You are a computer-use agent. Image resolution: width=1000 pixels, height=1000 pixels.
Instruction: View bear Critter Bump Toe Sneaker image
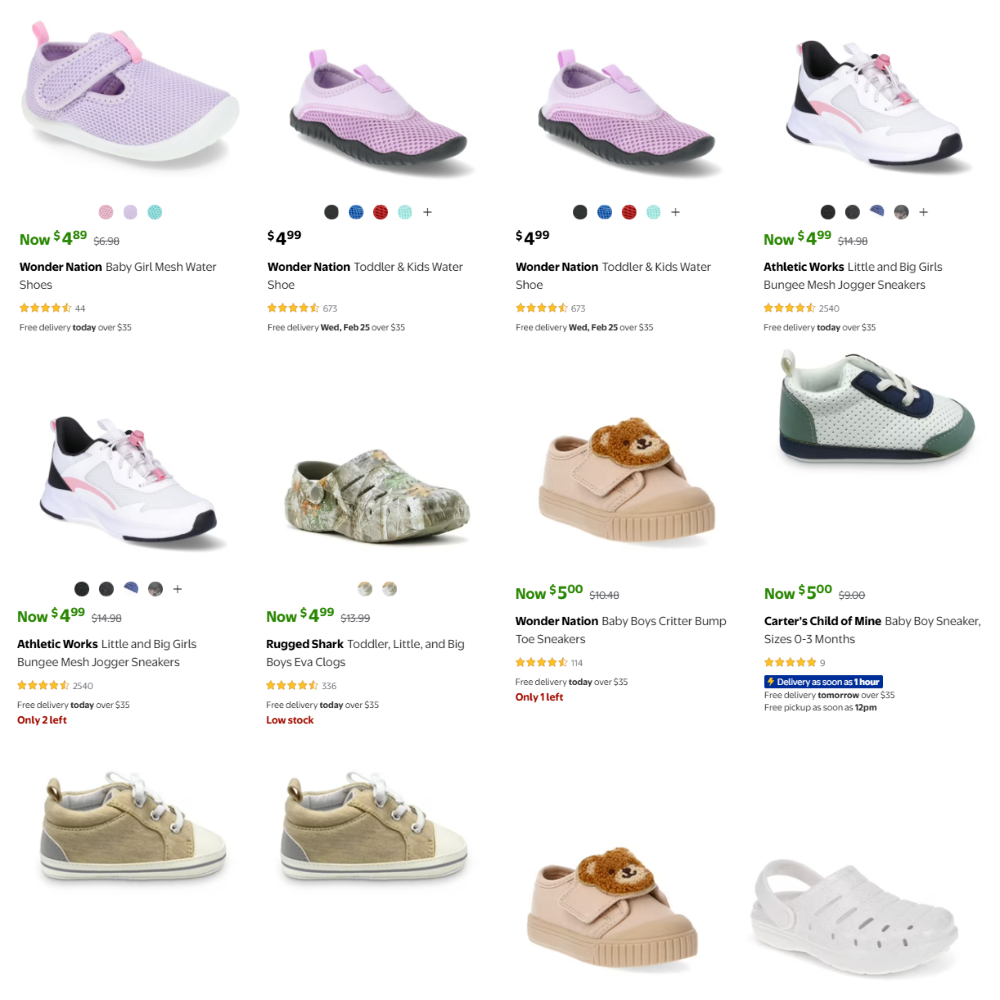626,480
